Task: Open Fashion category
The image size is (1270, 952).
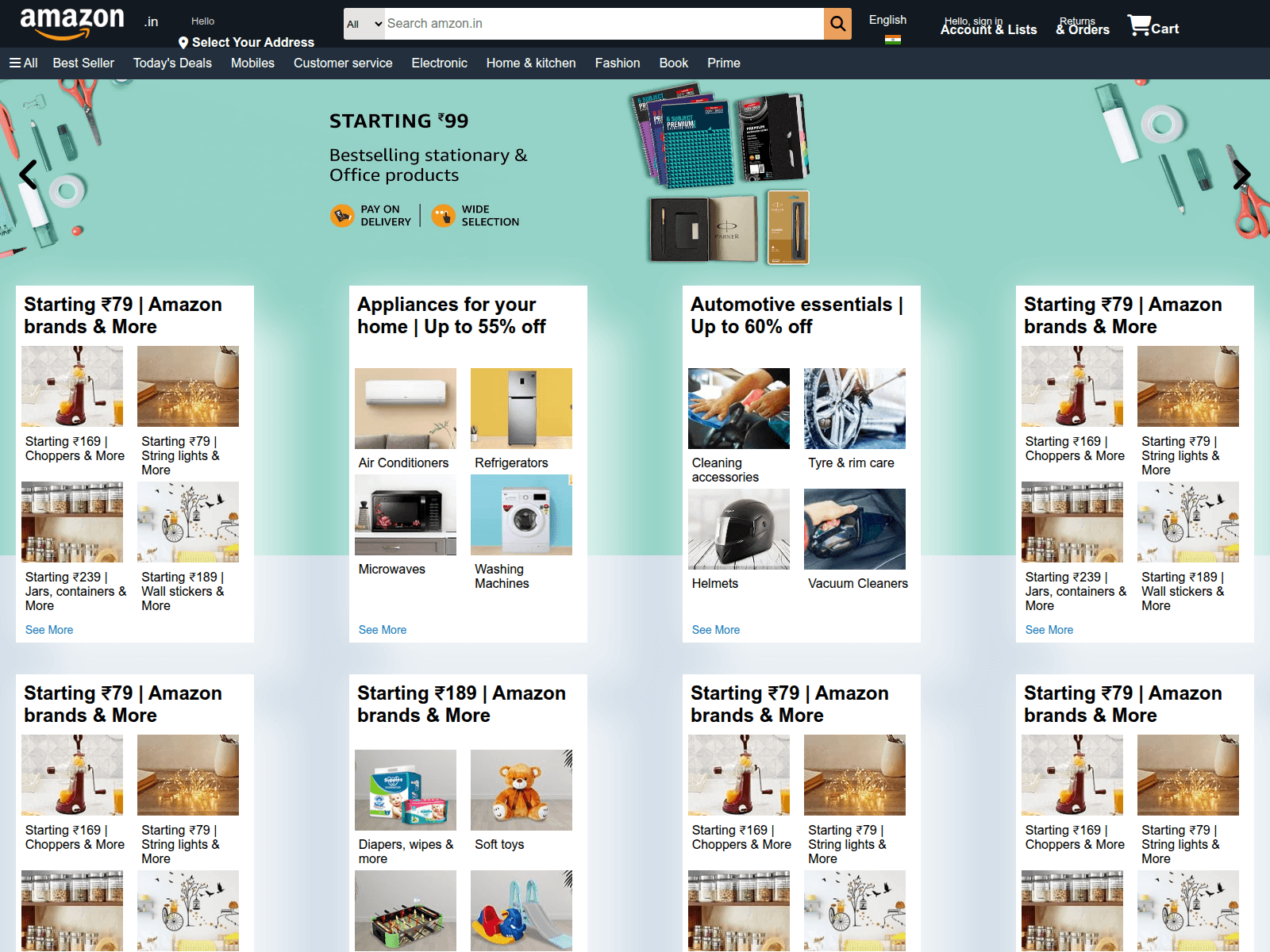Action: click(618, 63)
